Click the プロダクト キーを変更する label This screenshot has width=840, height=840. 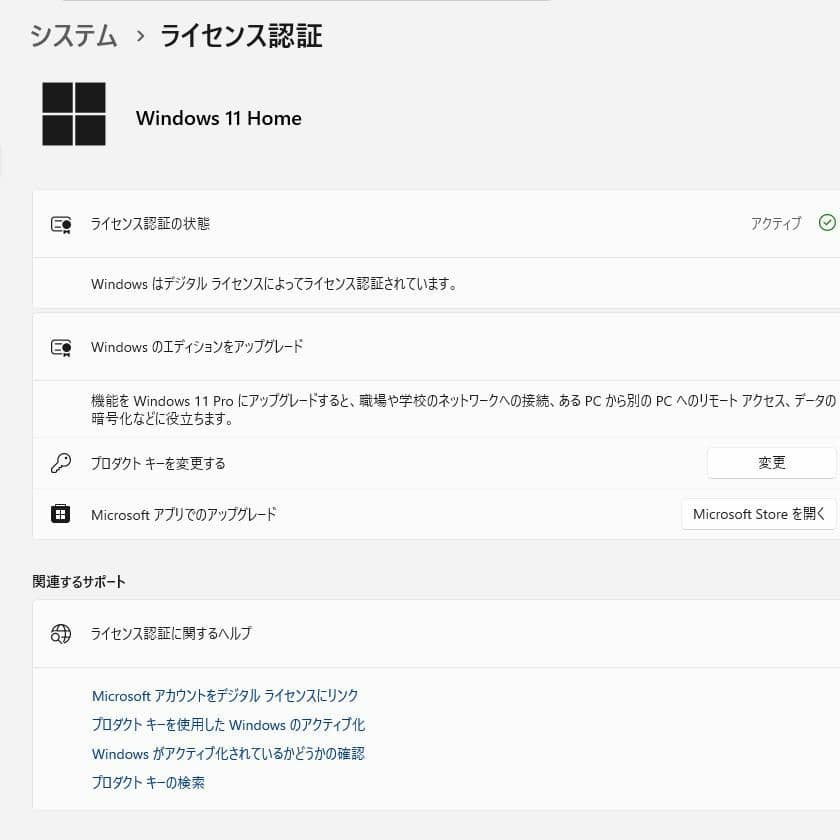pos(158,463)
